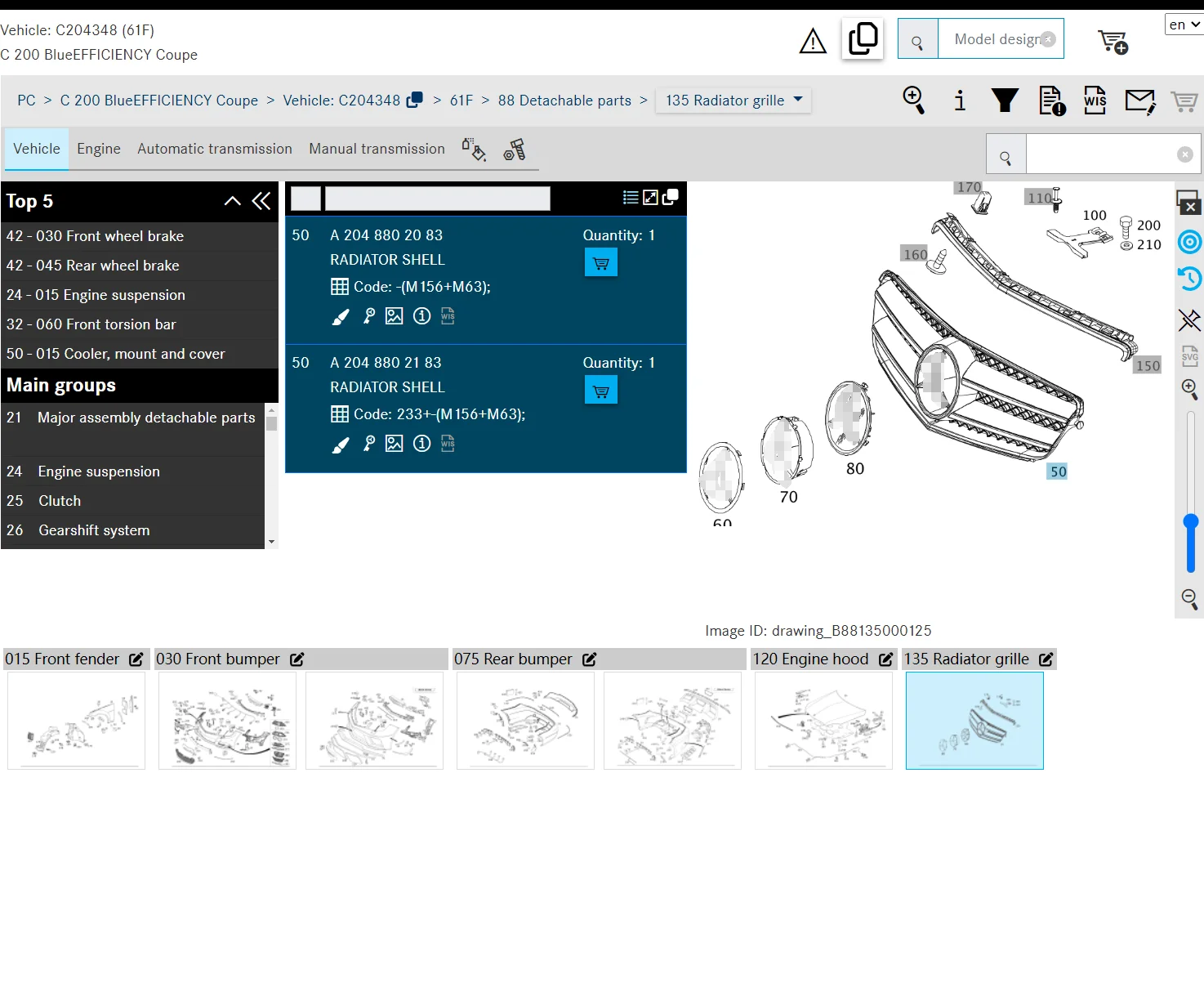Open main group 25 Clutch
This screenshot has height=983, width=1204.
tap(132, 501)
